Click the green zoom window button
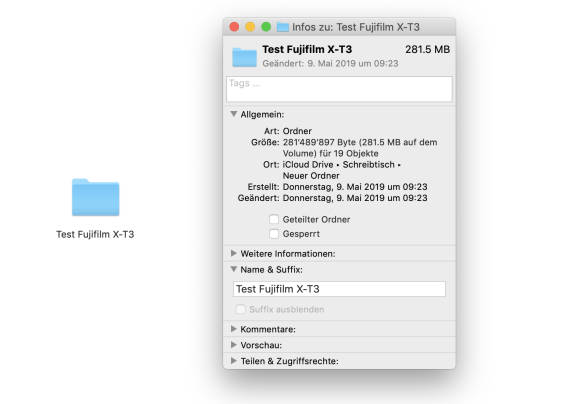The height and width of the screenshot is (404, 580). (266, 27)
